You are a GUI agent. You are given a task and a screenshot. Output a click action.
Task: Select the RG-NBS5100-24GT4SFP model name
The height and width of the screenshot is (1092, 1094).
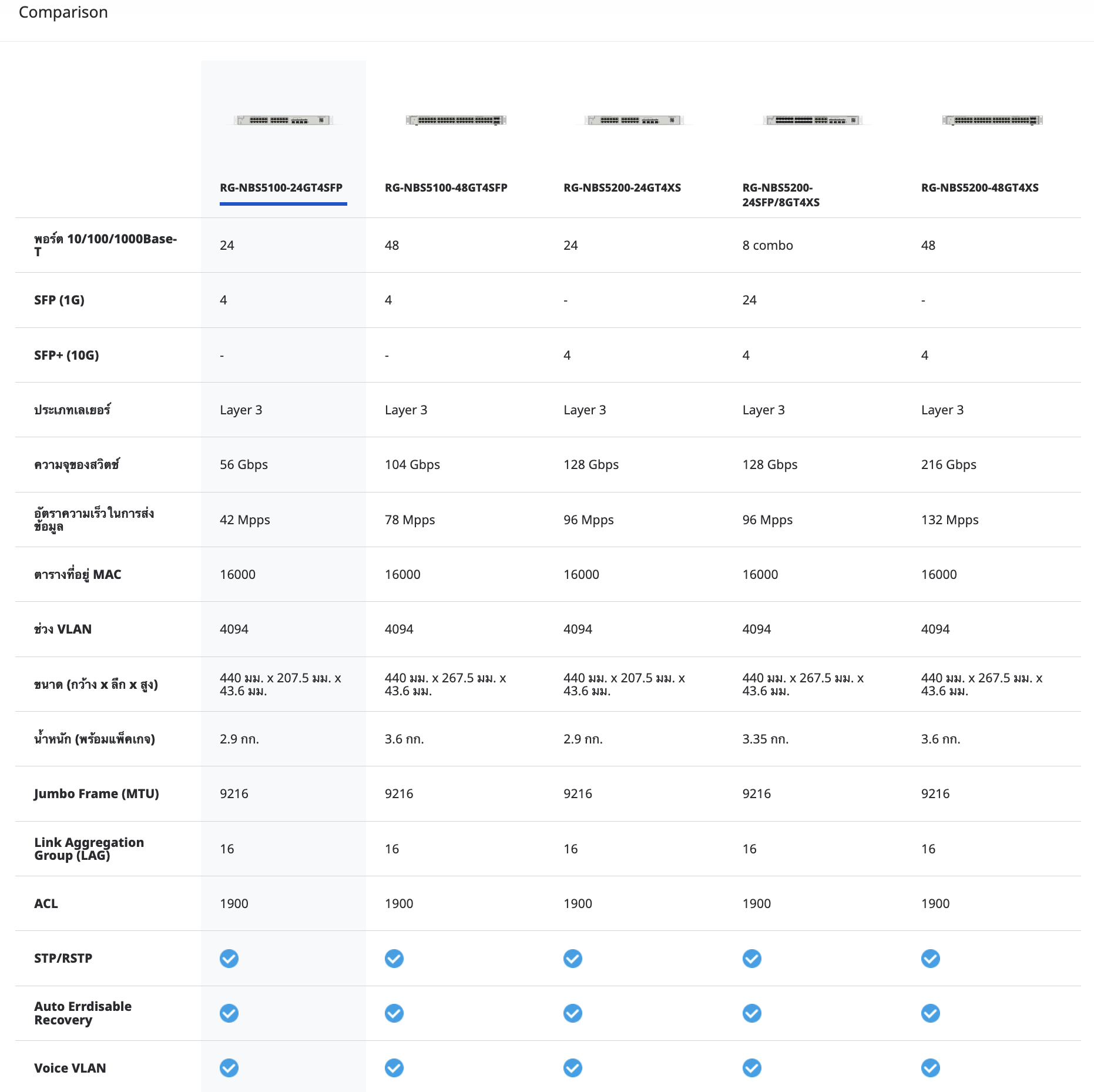click(x=281, y=188)
